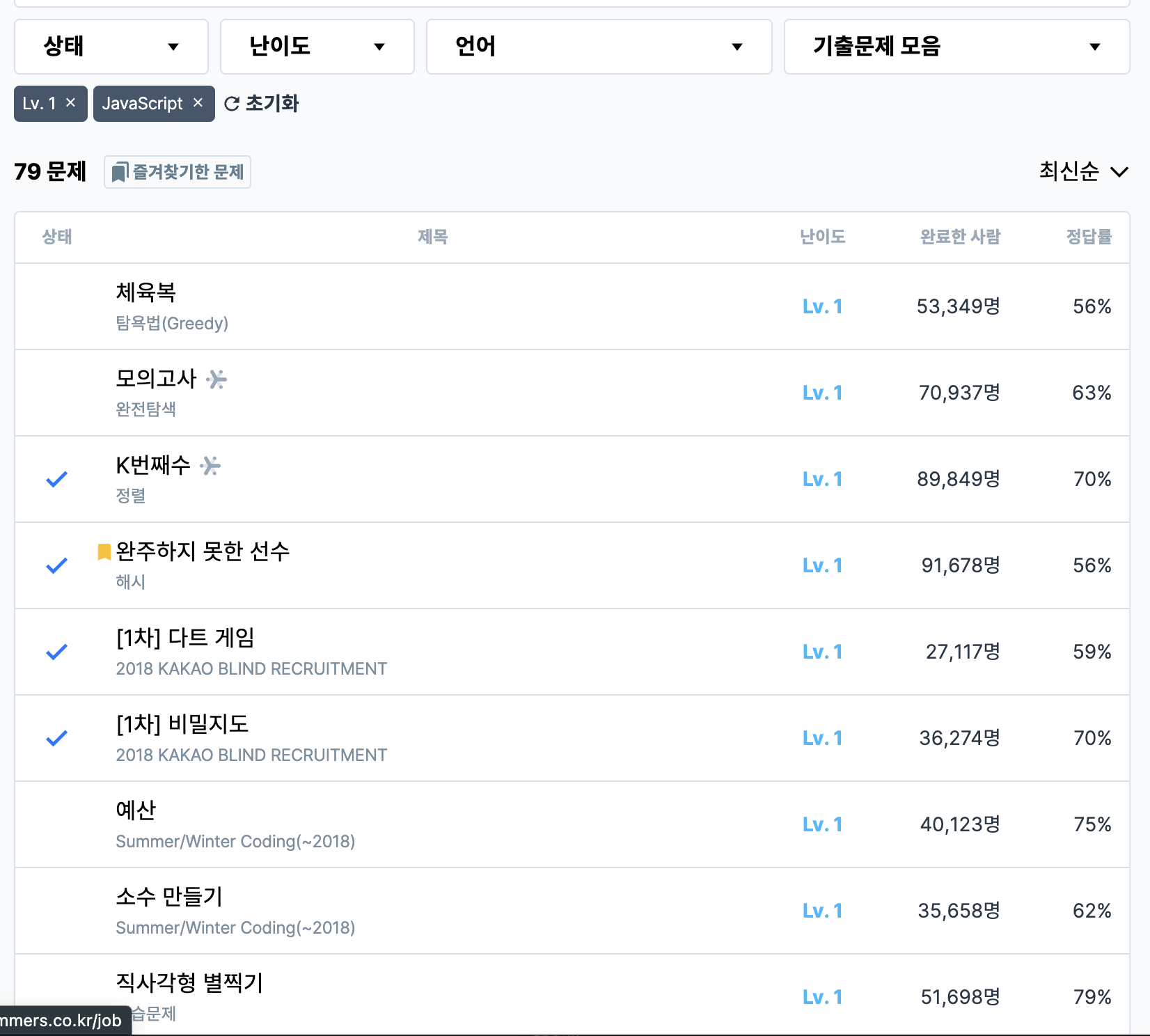1150x1036 pixels.
Task: Open the 기출문제 모음 dropdown
Action: tap(957, 47)
